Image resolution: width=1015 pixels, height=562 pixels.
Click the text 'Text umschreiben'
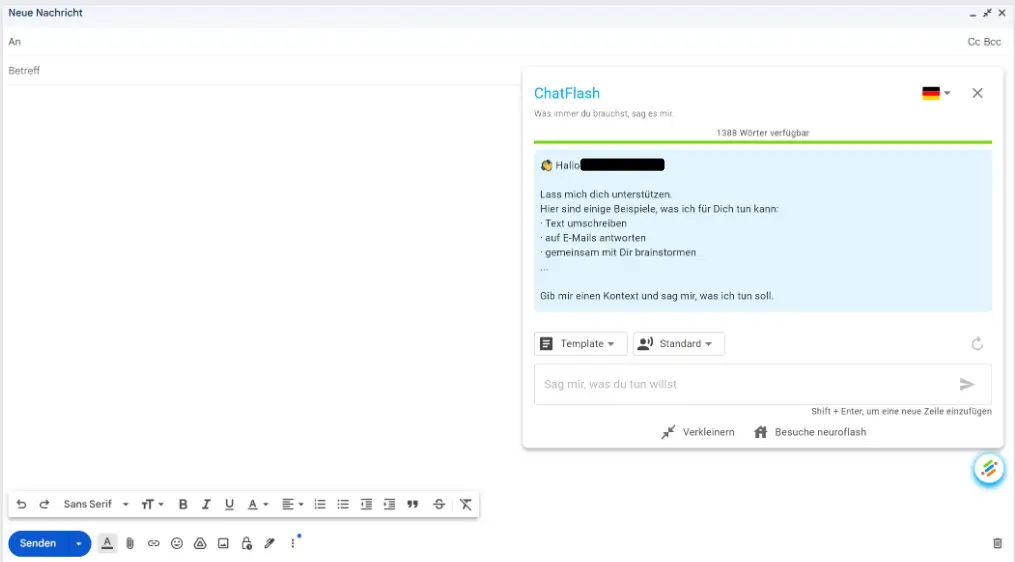pyautogui.click(x=585, y=223)
